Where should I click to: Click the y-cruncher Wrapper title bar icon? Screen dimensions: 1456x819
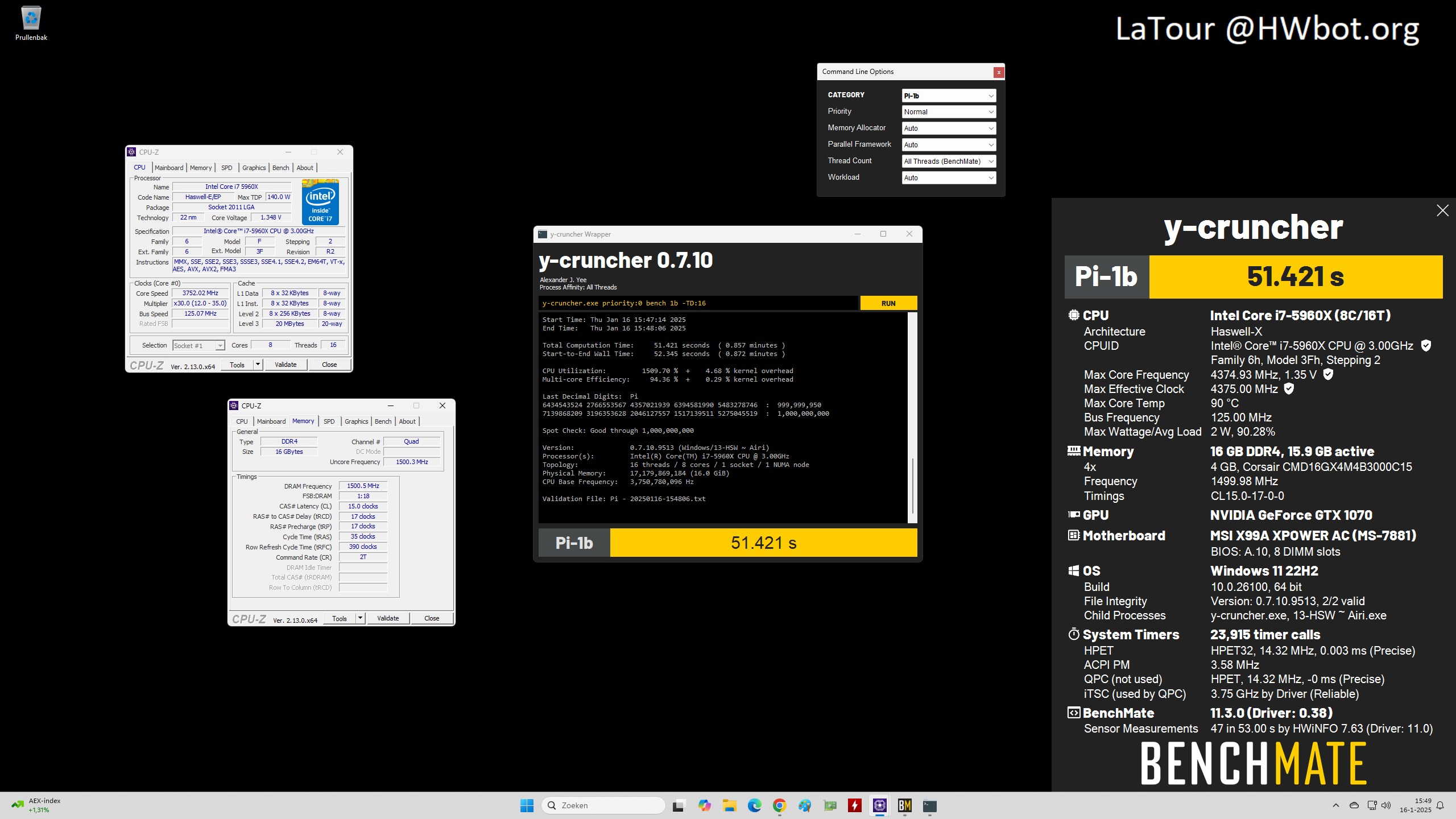click(543, 234)
